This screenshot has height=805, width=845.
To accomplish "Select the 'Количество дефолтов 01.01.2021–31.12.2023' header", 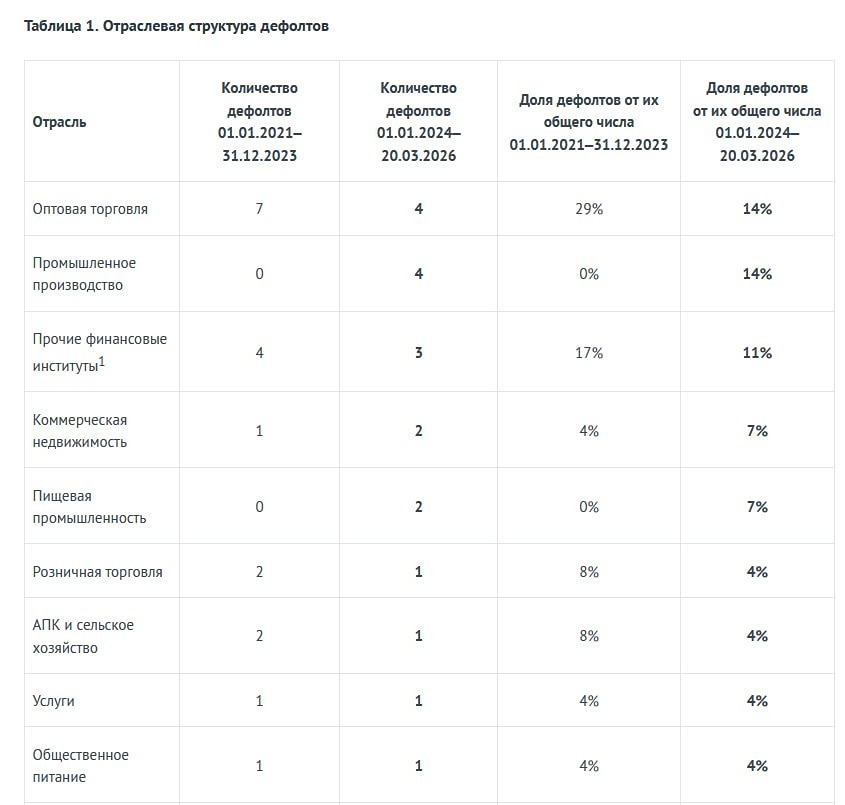I will tap(259, 122).
